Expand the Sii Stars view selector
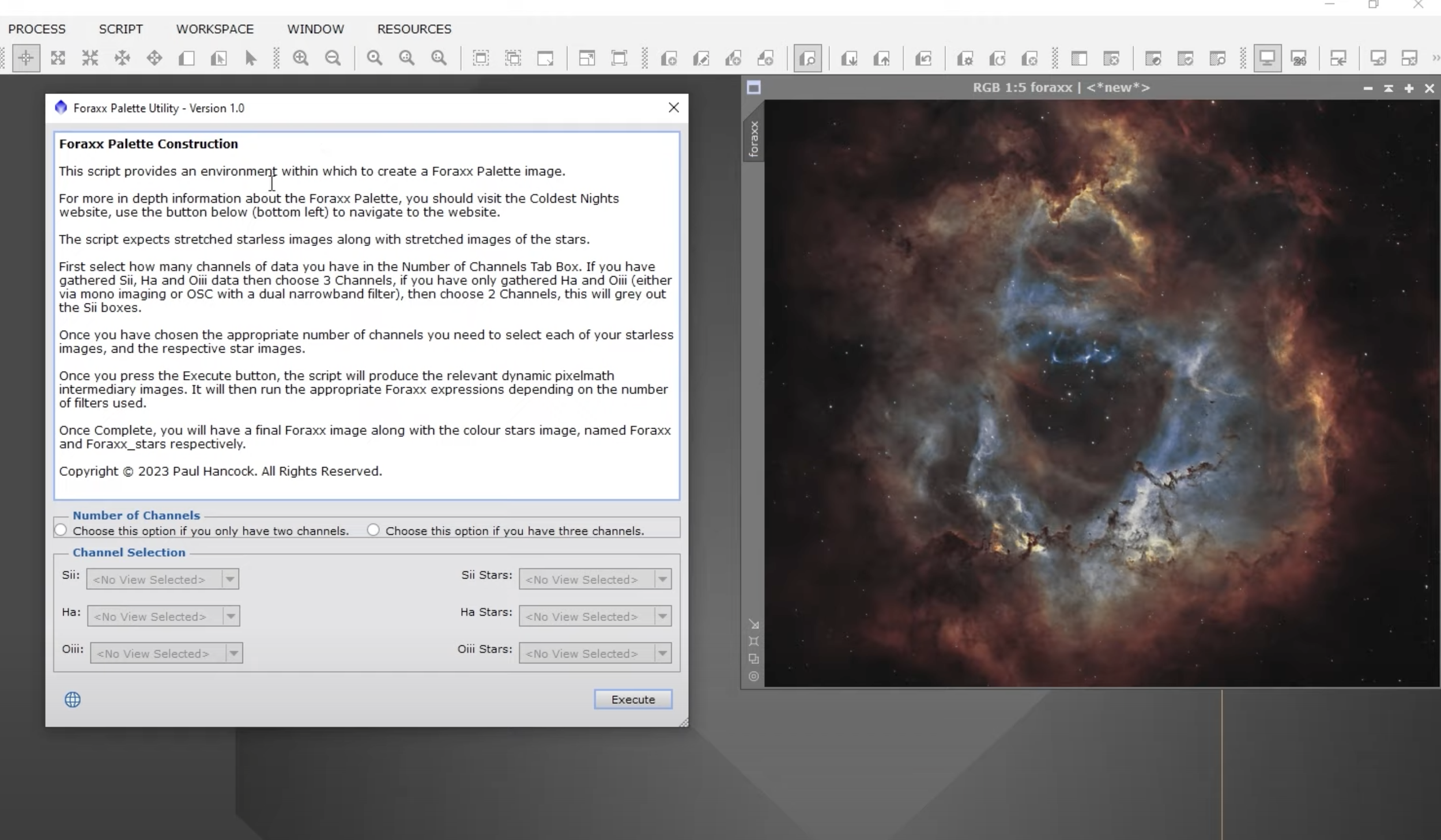The width and height of the screenshot is (1441, 840). coord(662,579)
